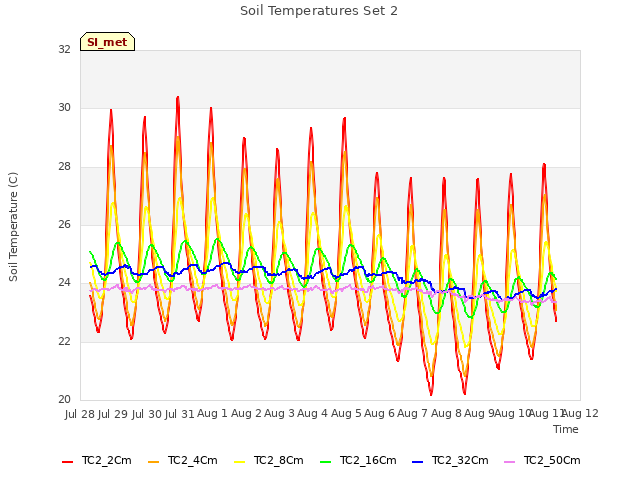Screen dimensions: 640x480
Task: Toggle the TC2_16Cm legend entry
Action: coord(358,461)
